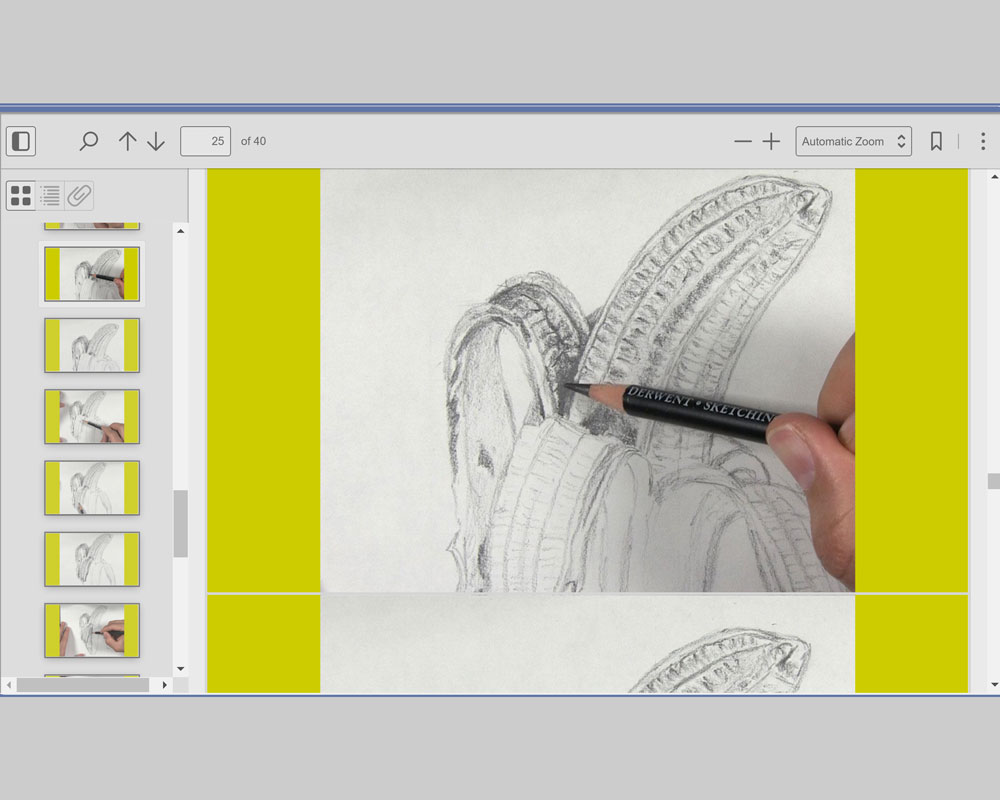Open the thumbnail five below the highlighted one
The image size is (1000, 800).
pos(92,630)
